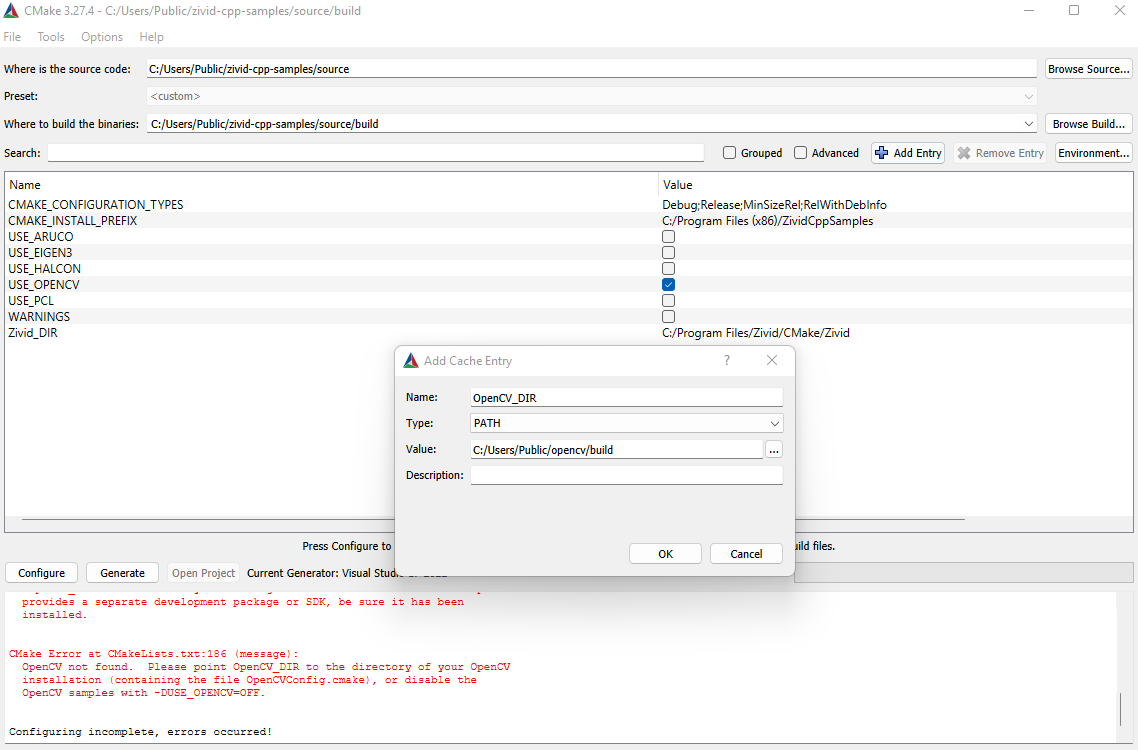Open the File menu

tap(12, 37)
